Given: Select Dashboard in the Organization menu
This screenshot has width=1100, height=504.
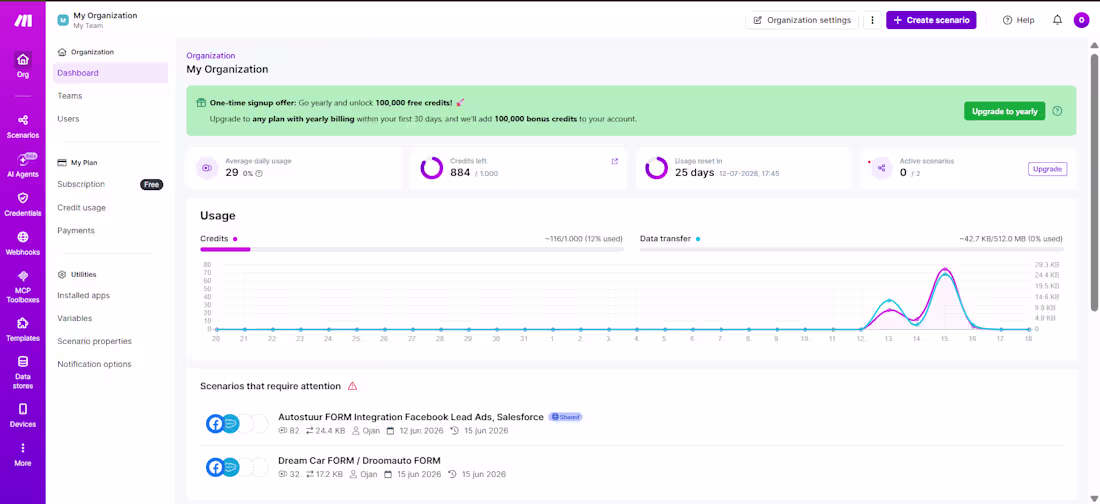Looking at the screenshot, I should pos(110,73).
